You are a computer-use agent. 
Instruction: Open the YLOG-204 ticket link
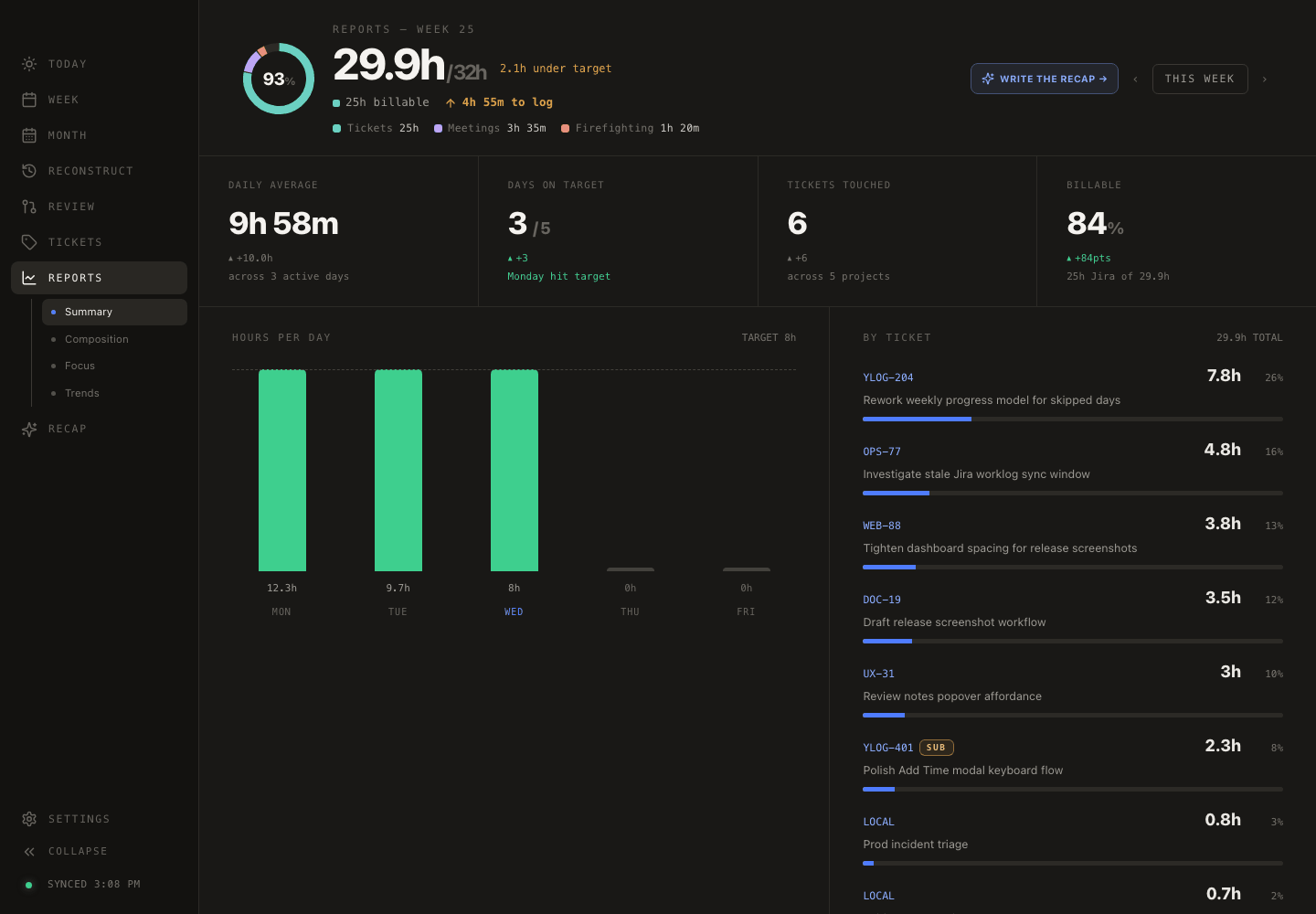point(887,377)
